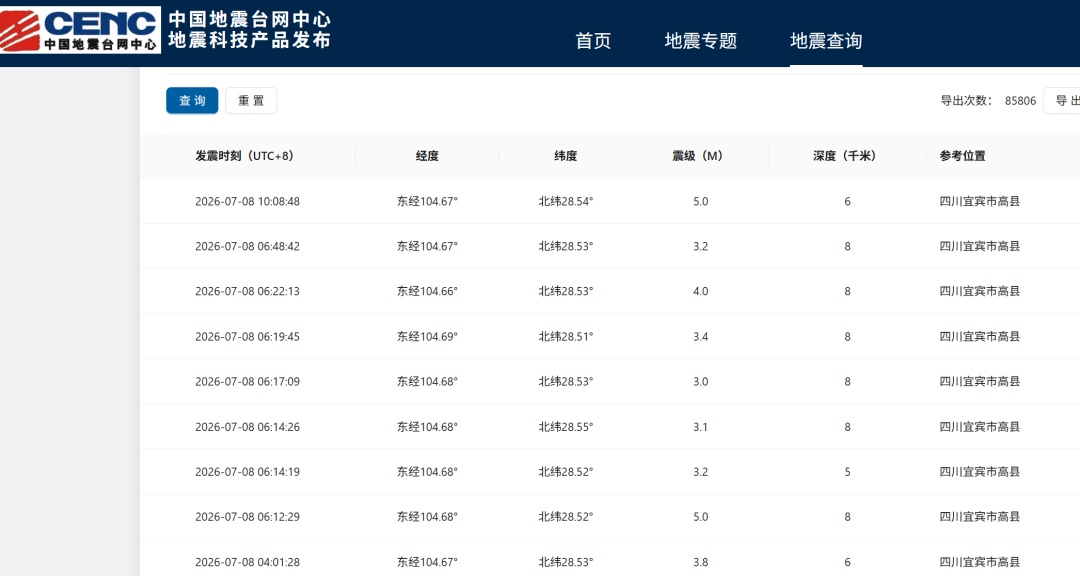
Task: Click magnitude 3.4 in the 06:19:45 row
Action: tap(700, 336)
